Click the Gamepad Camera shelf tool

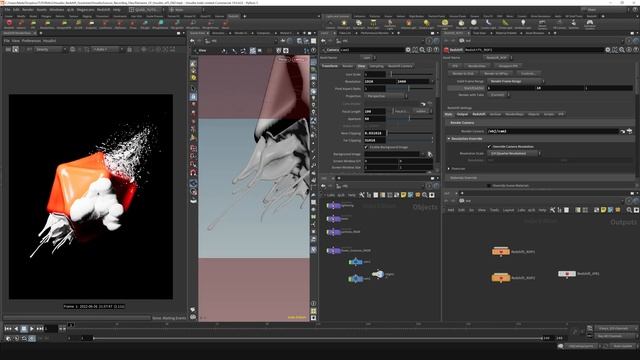point(590,24)
